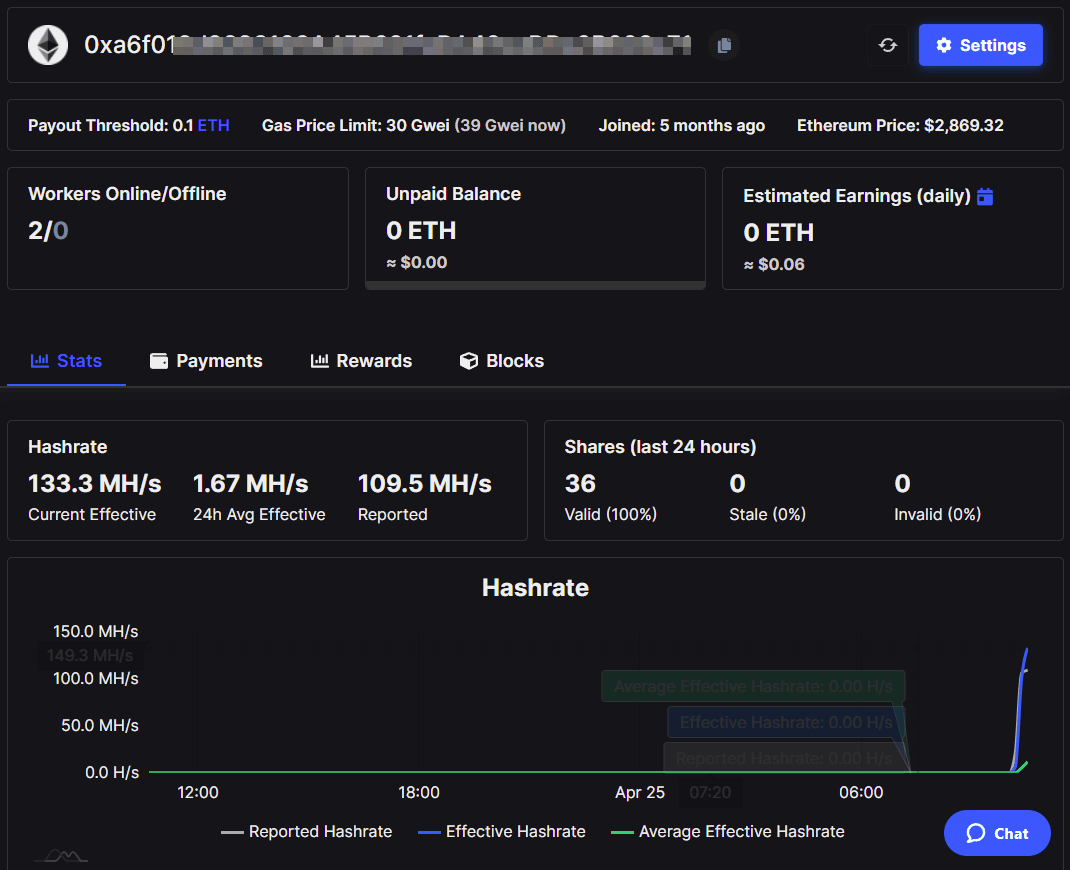Open the Blocks tab

501,360
